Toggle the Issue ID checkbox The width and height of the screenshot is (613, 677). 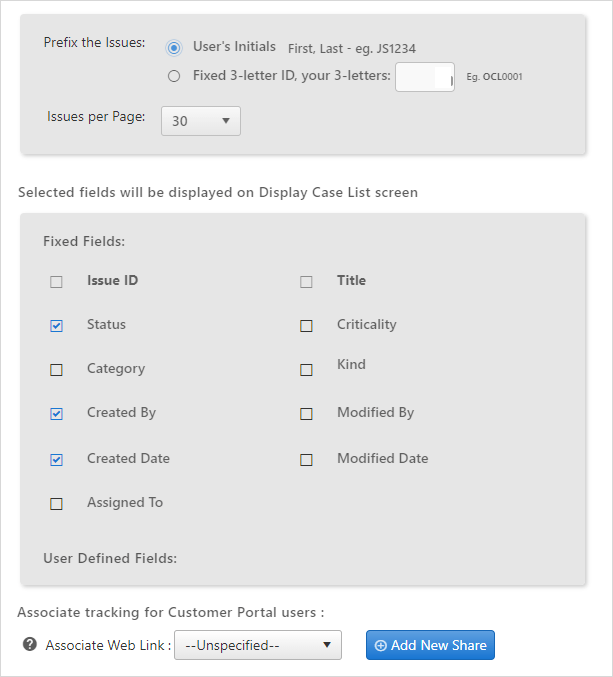click(x=57, y=282)
